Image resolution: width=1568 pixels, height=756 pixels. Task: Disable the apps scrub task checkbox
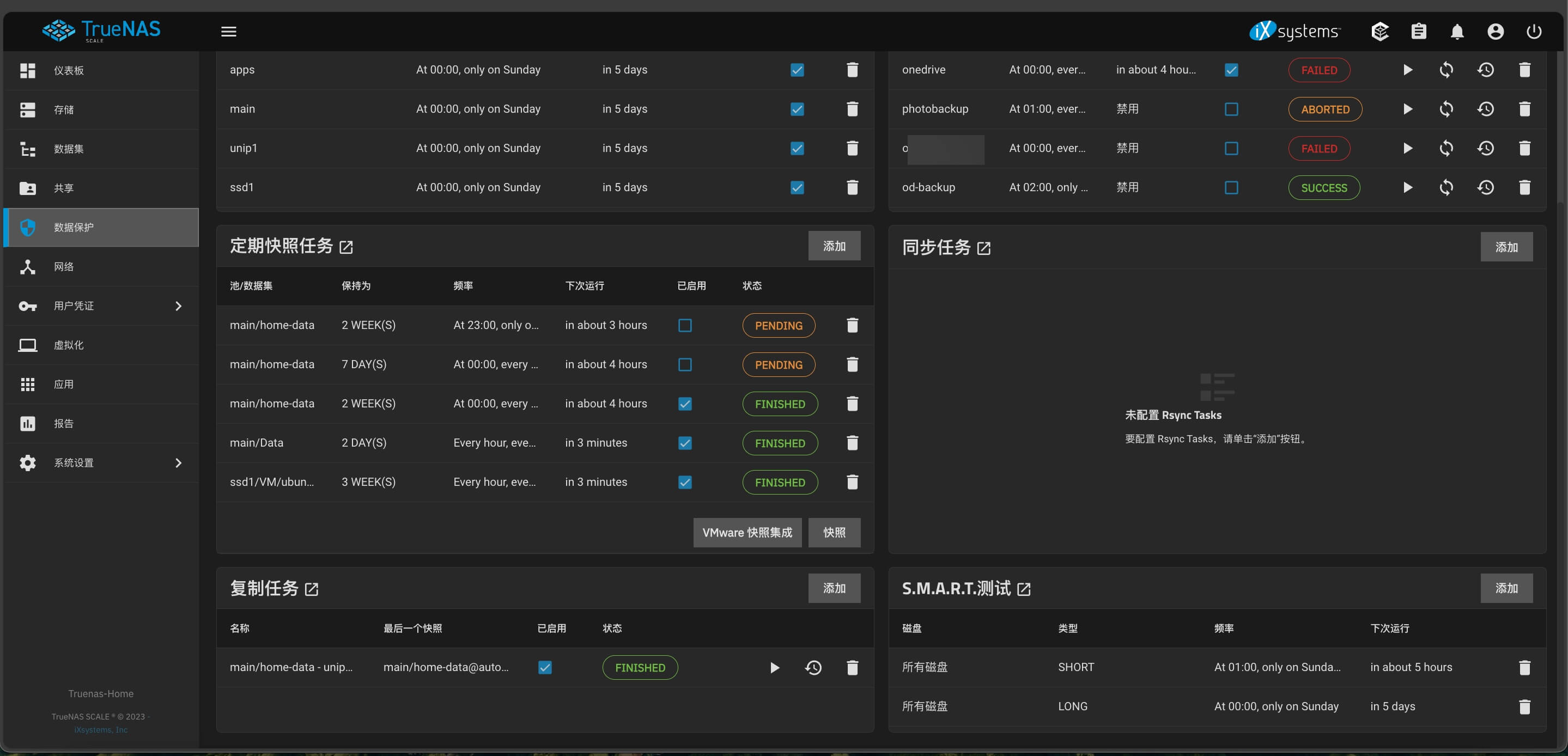click(797, 69)
